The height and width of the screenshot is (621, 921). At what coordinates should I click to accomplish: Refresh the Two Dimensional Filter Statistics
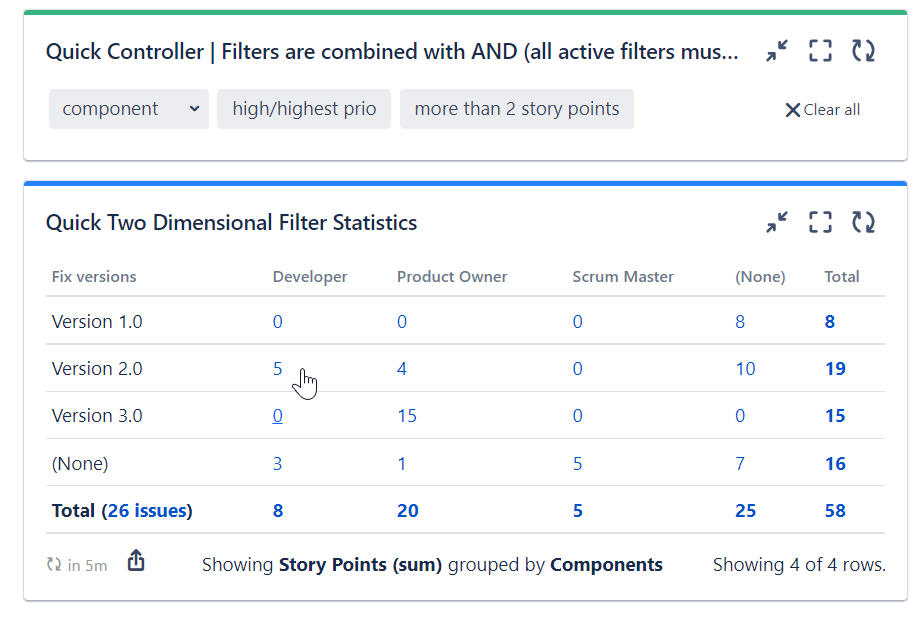(x=863, y=222)
